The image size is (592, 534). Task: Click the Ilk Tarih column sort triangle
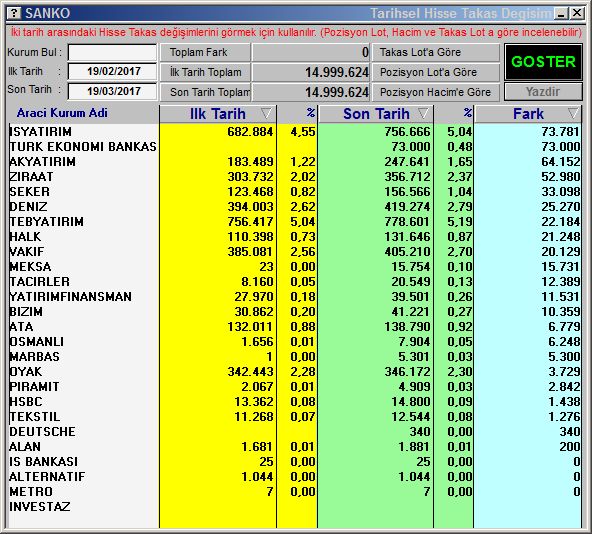(266, 113)
